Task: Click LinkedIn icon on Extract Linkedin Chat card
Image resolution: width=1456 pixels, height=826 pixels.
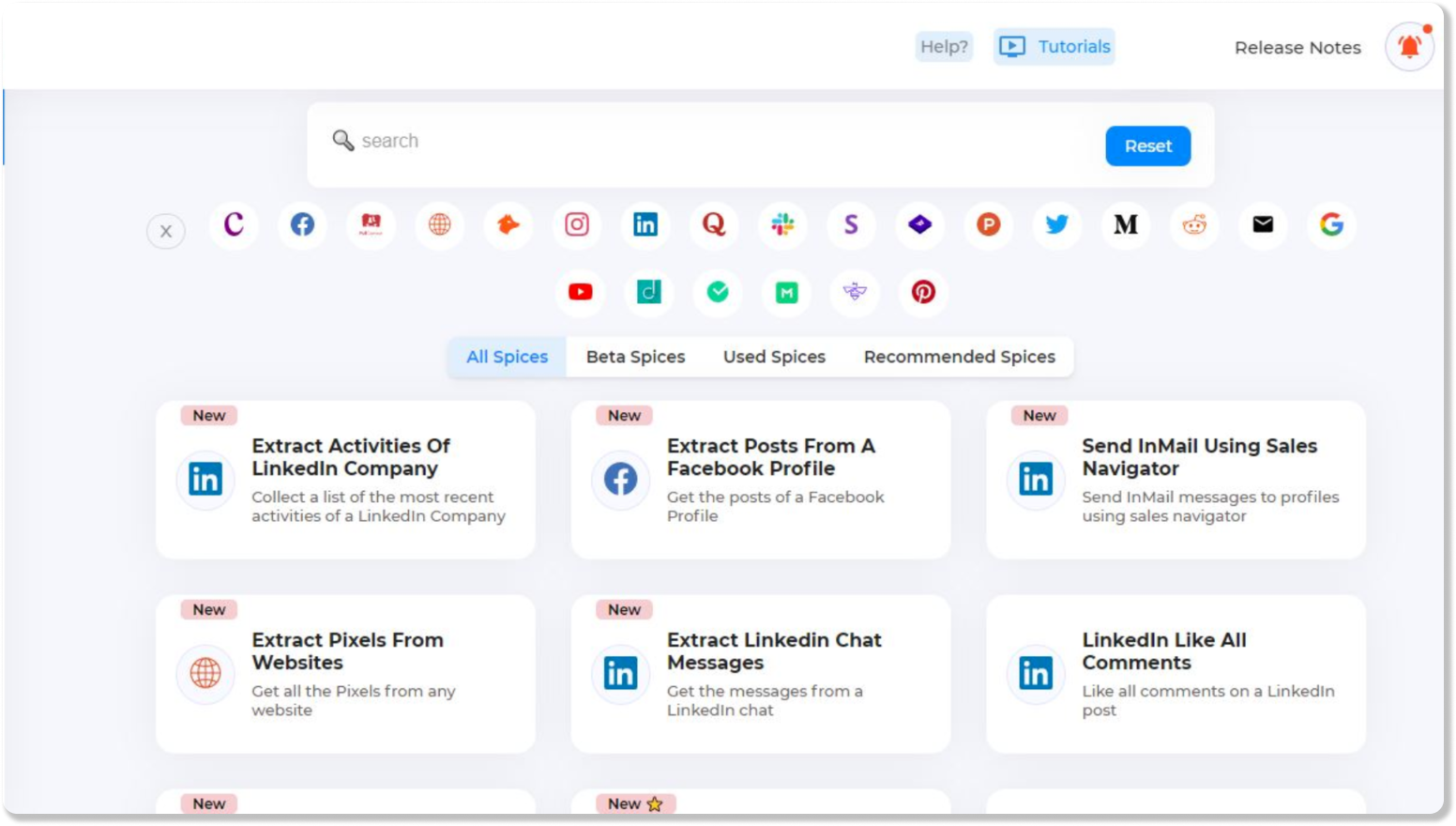Action: (620, 673)
